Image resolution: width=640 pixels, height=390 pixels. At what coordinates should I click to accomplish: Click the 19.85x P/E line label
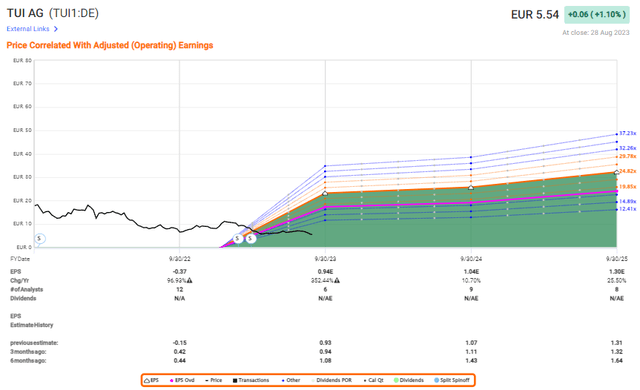point(627,187)
